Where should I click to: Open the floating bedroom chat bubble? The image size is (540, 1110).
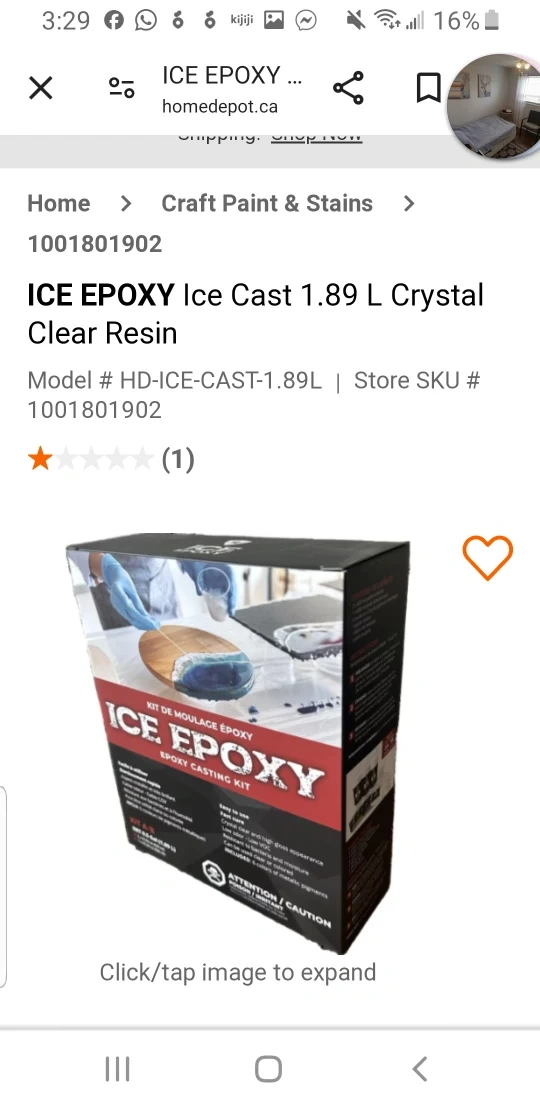[x=495, y=106]
